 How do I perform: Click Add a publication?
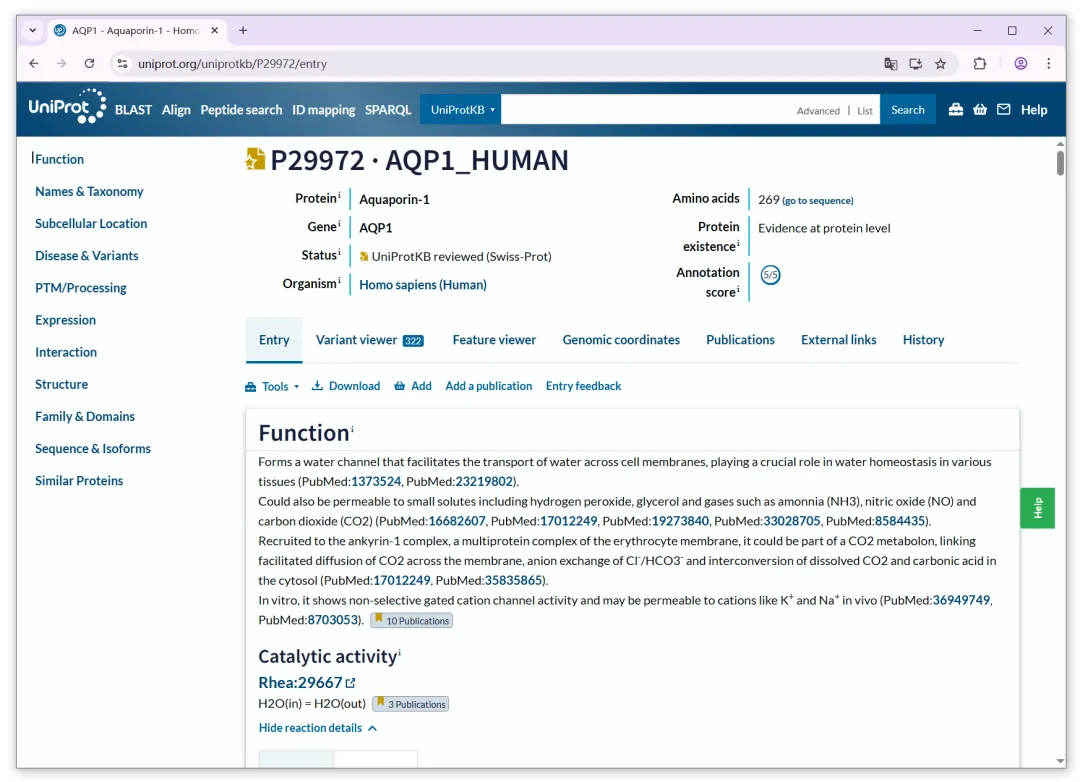(x=488, y=386)
